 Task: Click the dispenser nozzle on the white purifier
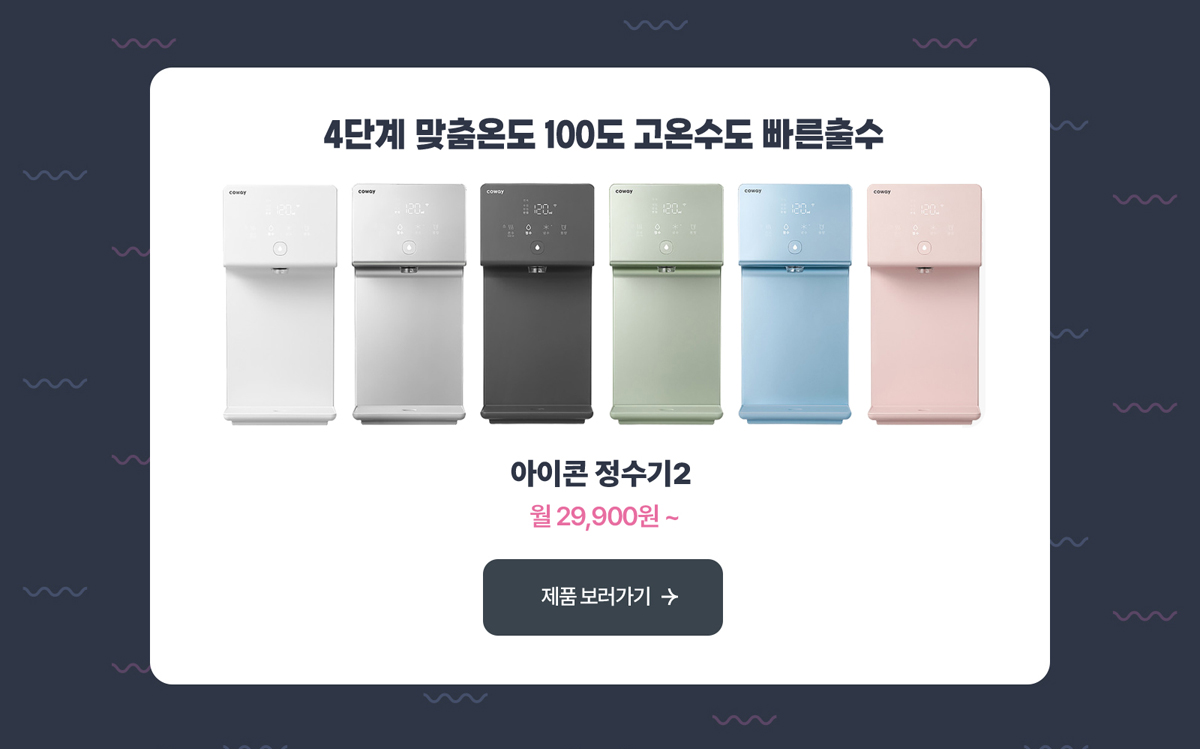click(280, 270)
